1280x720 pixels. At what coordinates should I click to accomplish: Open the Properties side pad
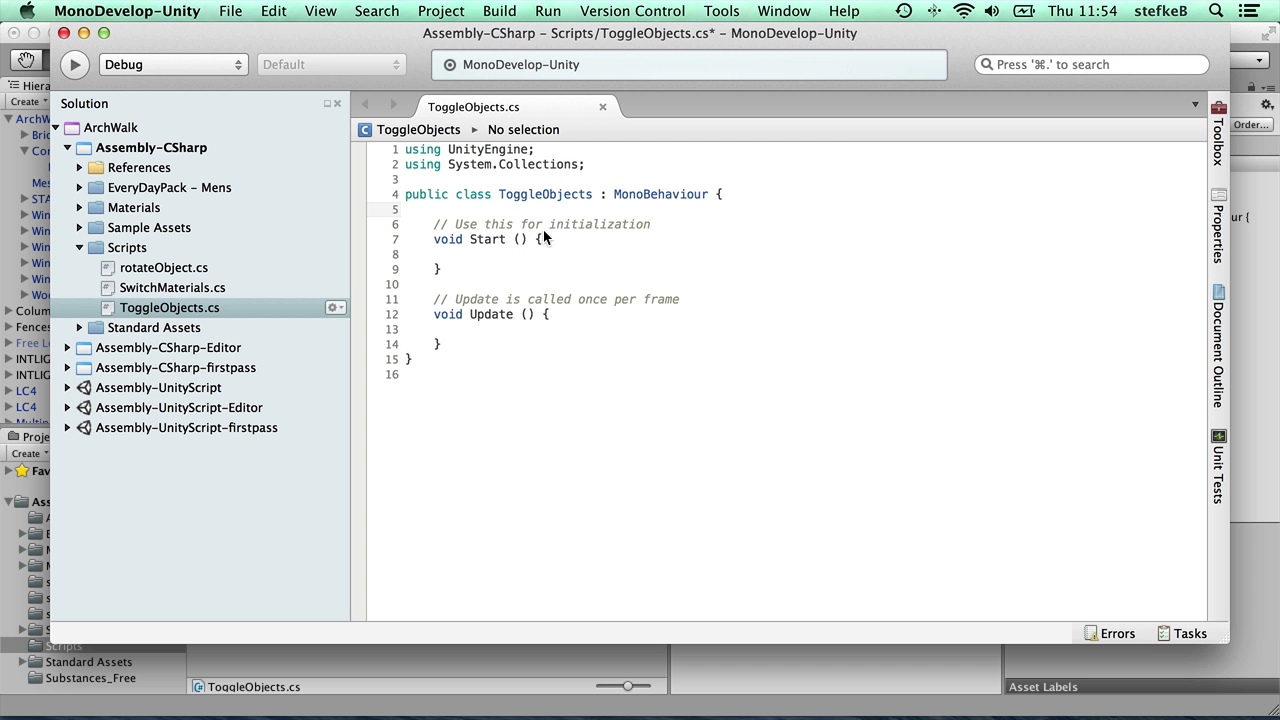pos(1218,226)
